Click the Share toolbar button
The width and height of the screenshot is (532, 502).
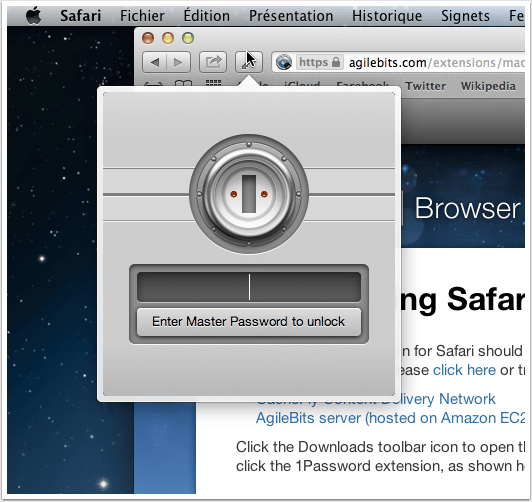[213, 62]
